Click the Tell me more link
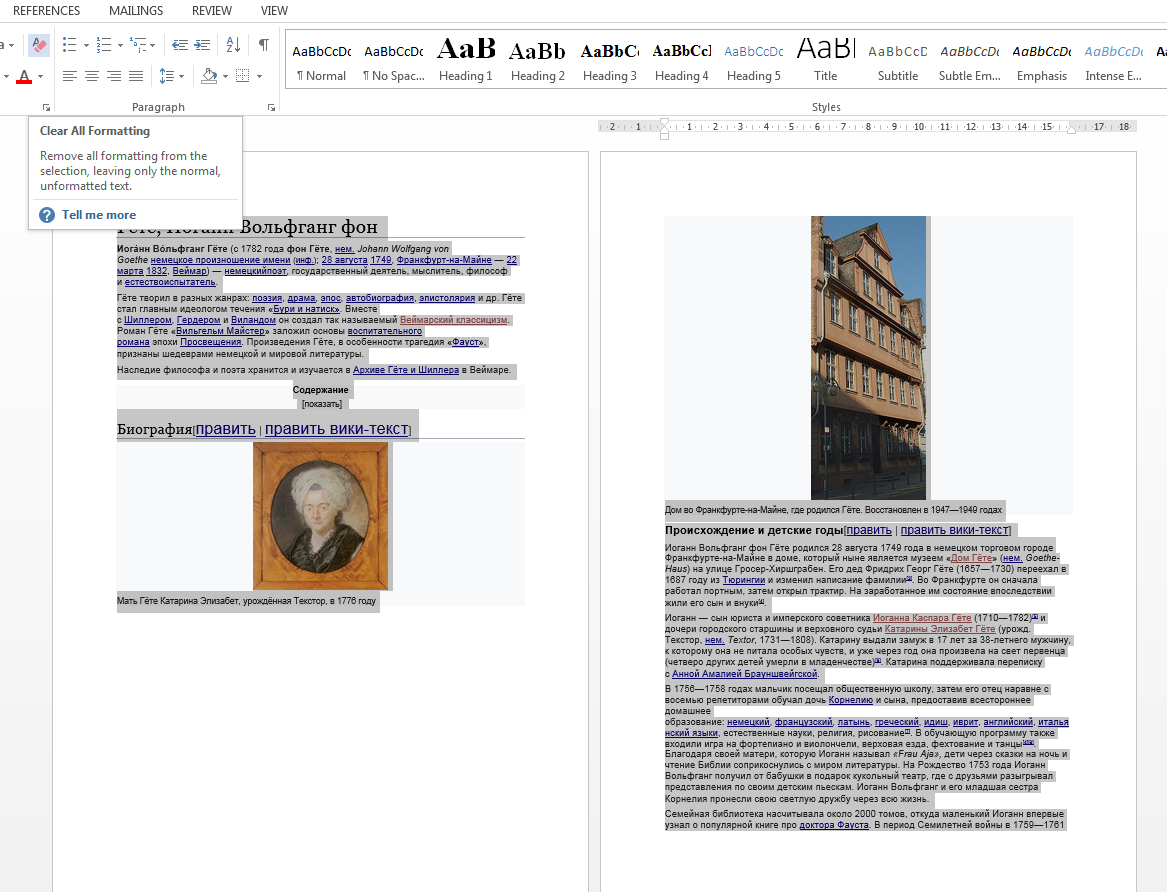The width and height of the screenshot is (1167, 892). click(x=98, y=215)
